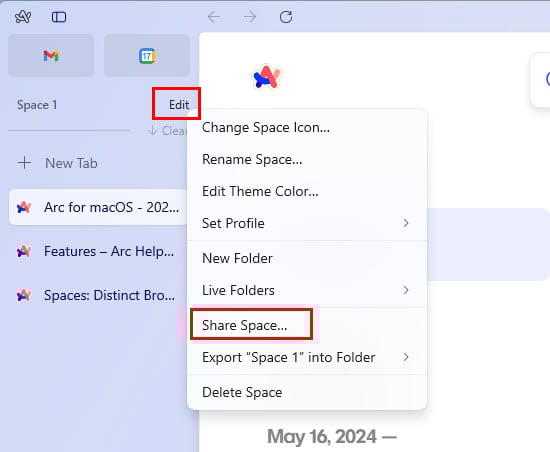Click the Arc logo on the page
Screen dimensions: 550x452
[x=267, y=76]
